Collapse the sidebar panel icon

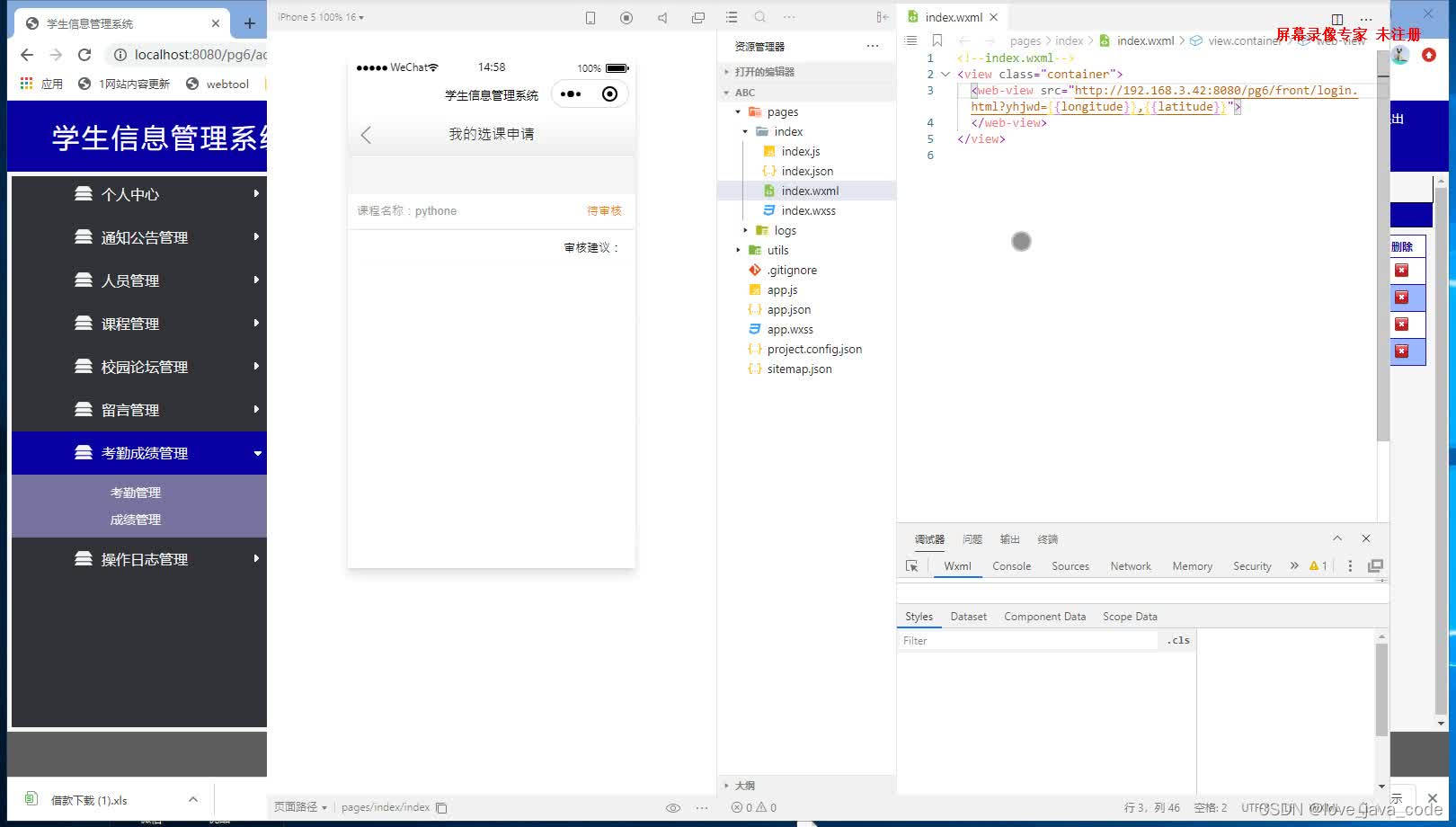click(882, 17)
